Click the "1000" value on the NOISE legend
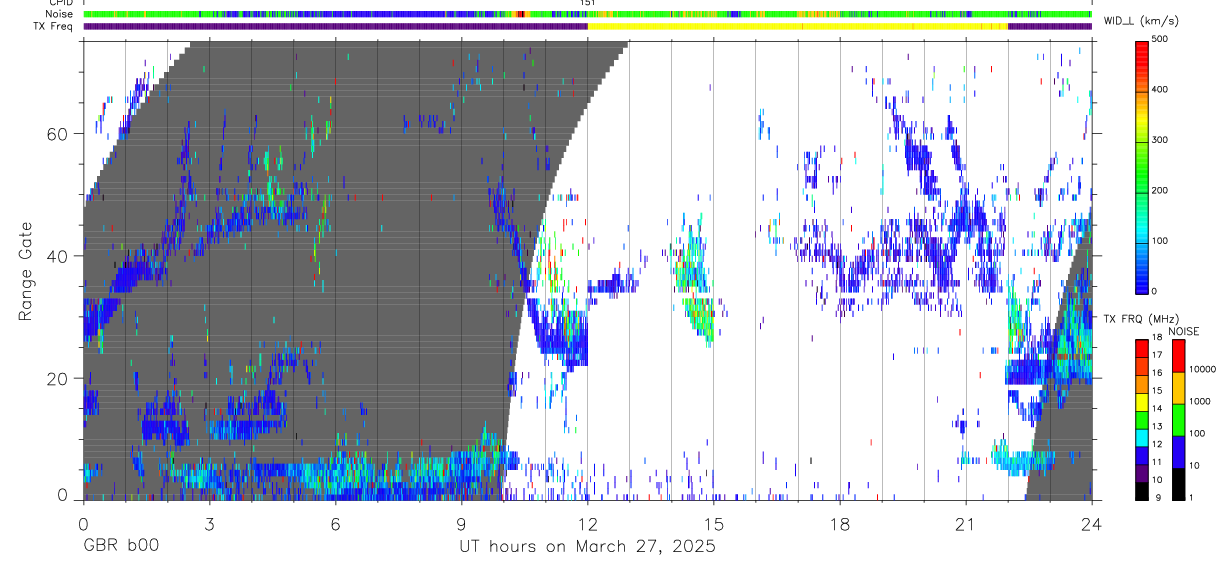Screen dimensions: 1228x567 pos(1199,401)
